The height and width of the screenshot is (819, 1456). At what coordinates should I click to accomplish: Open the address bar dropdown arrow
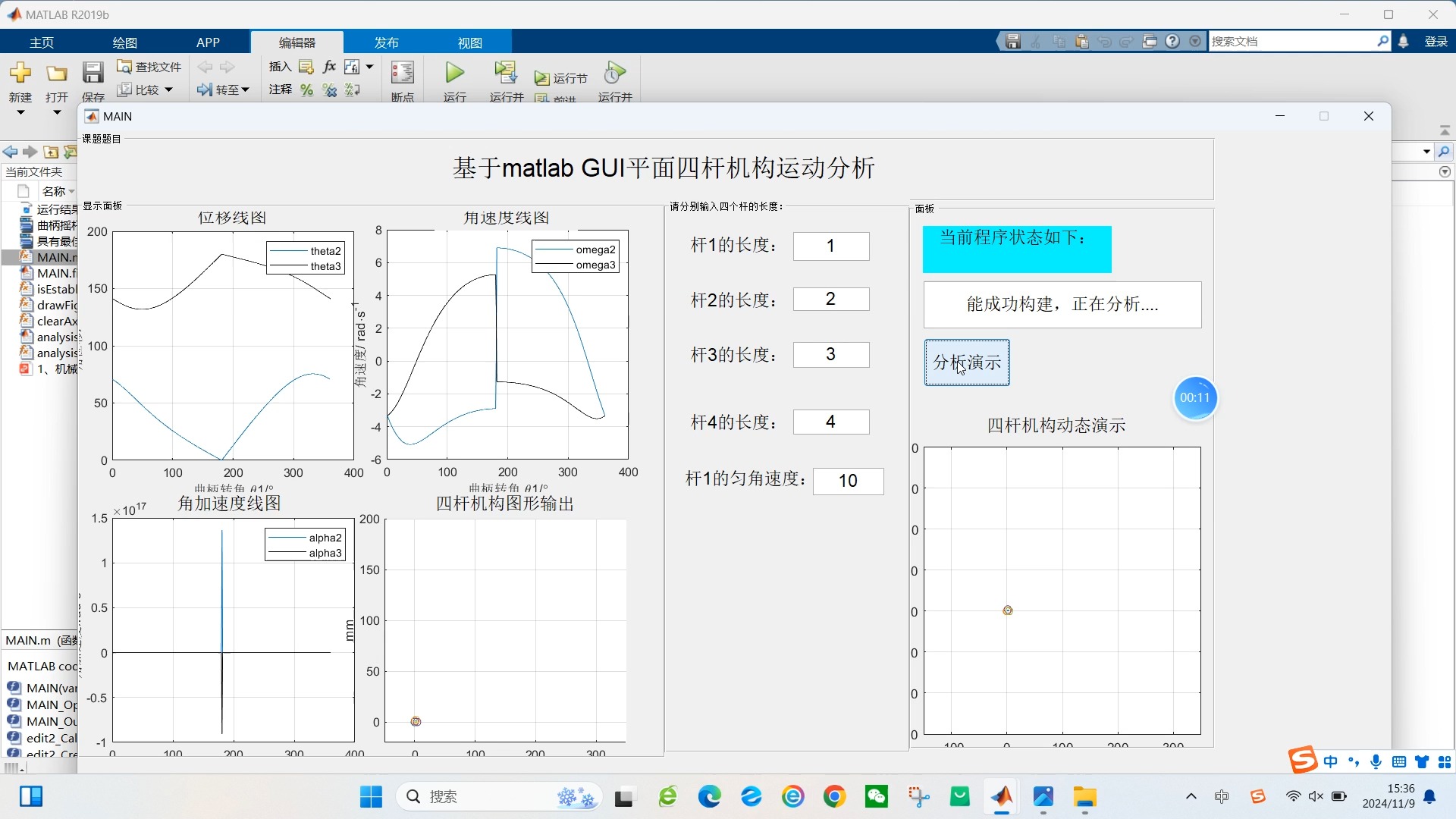coord(1426,152)
